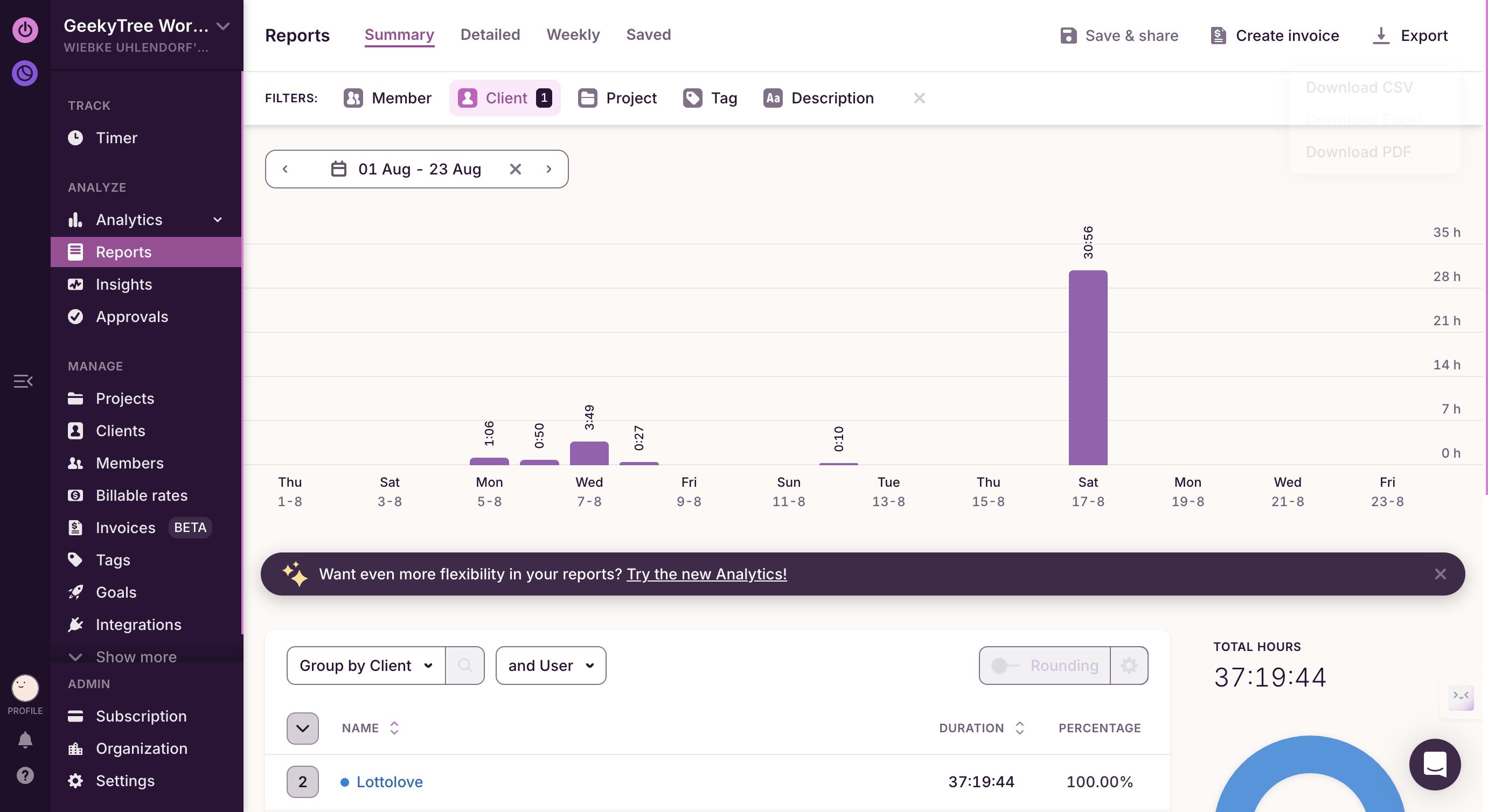Open Lottolove client link

[x=390, y=782]
